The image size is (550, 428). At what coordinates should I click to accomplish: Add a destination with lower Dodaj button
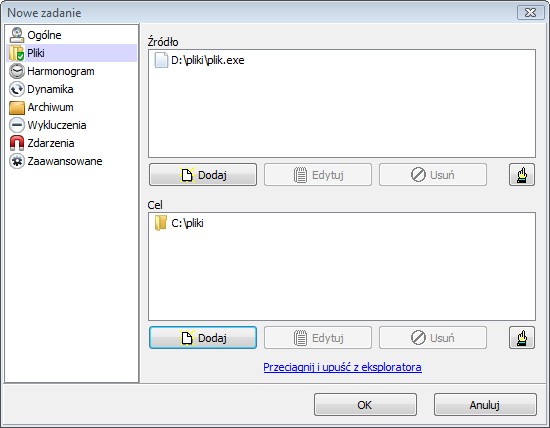click(203, 337)
